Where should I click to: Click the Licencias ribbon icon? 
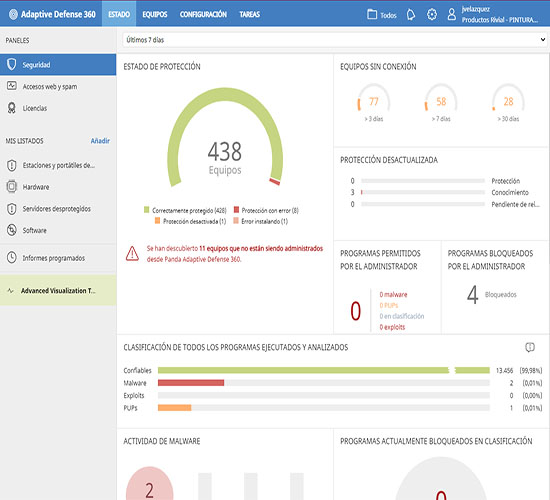point(12,108)
